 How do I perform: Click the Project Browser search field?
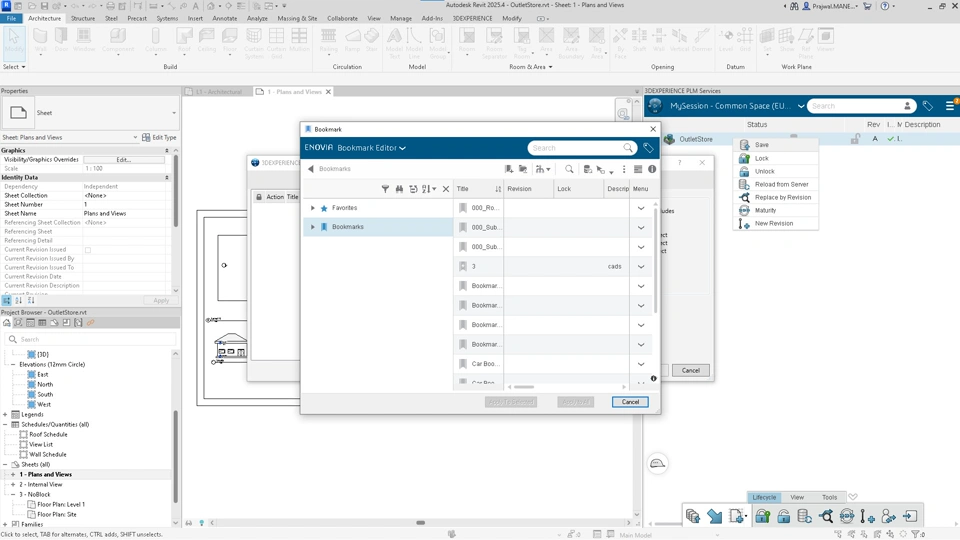click(91, 339)
